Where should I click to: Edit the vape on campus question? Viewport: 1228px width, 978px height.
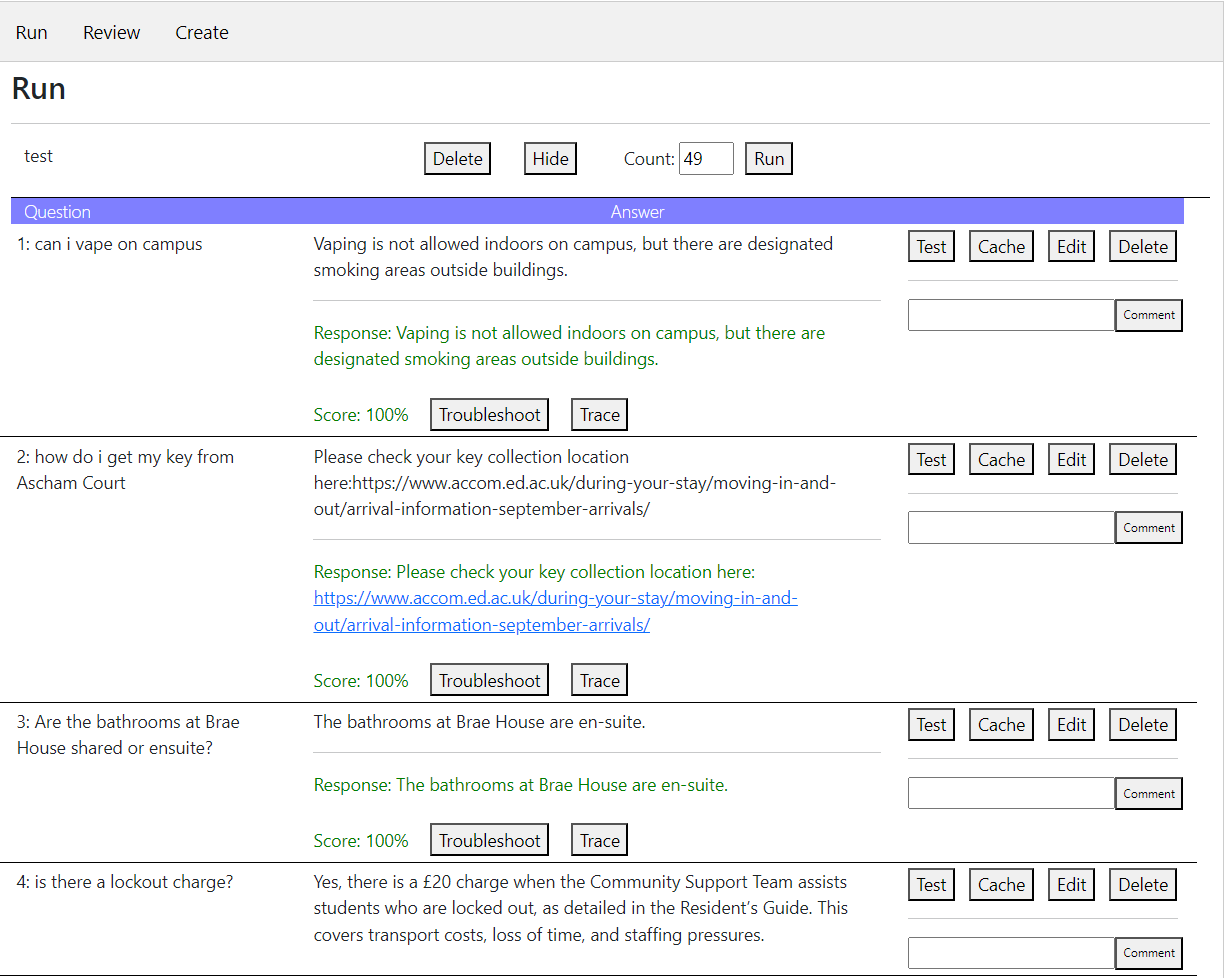point(1071,247)
